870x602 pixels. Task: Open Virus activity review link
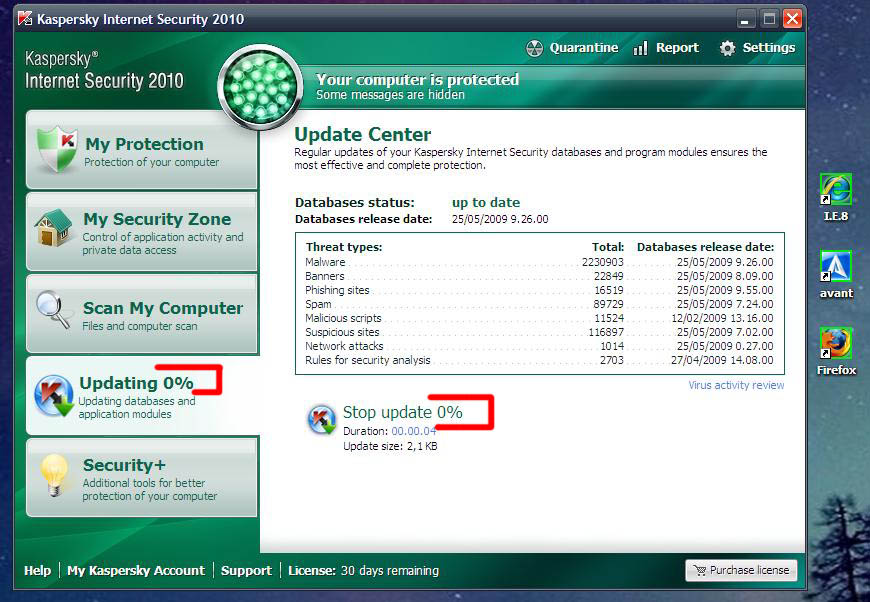pyautogui.click(x=736, y=385)
